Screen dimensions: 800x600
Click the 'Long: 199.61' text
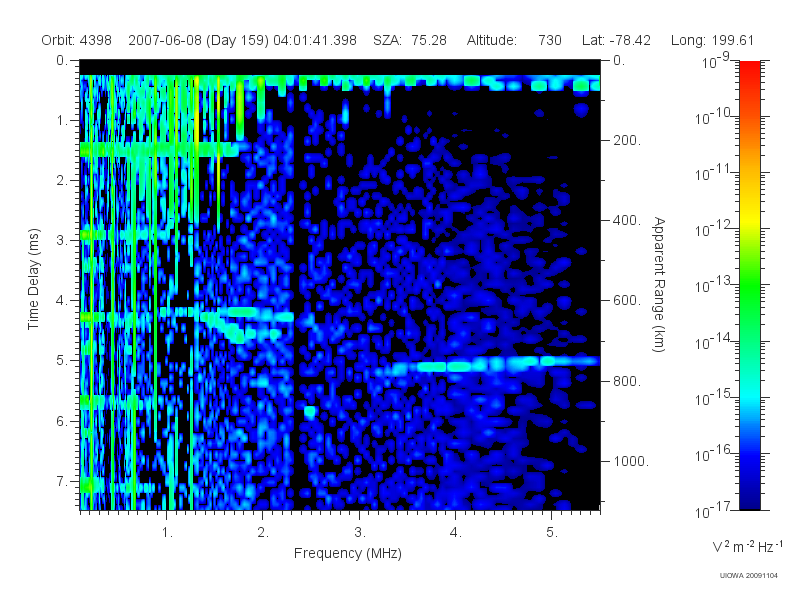tap(712, 40)
